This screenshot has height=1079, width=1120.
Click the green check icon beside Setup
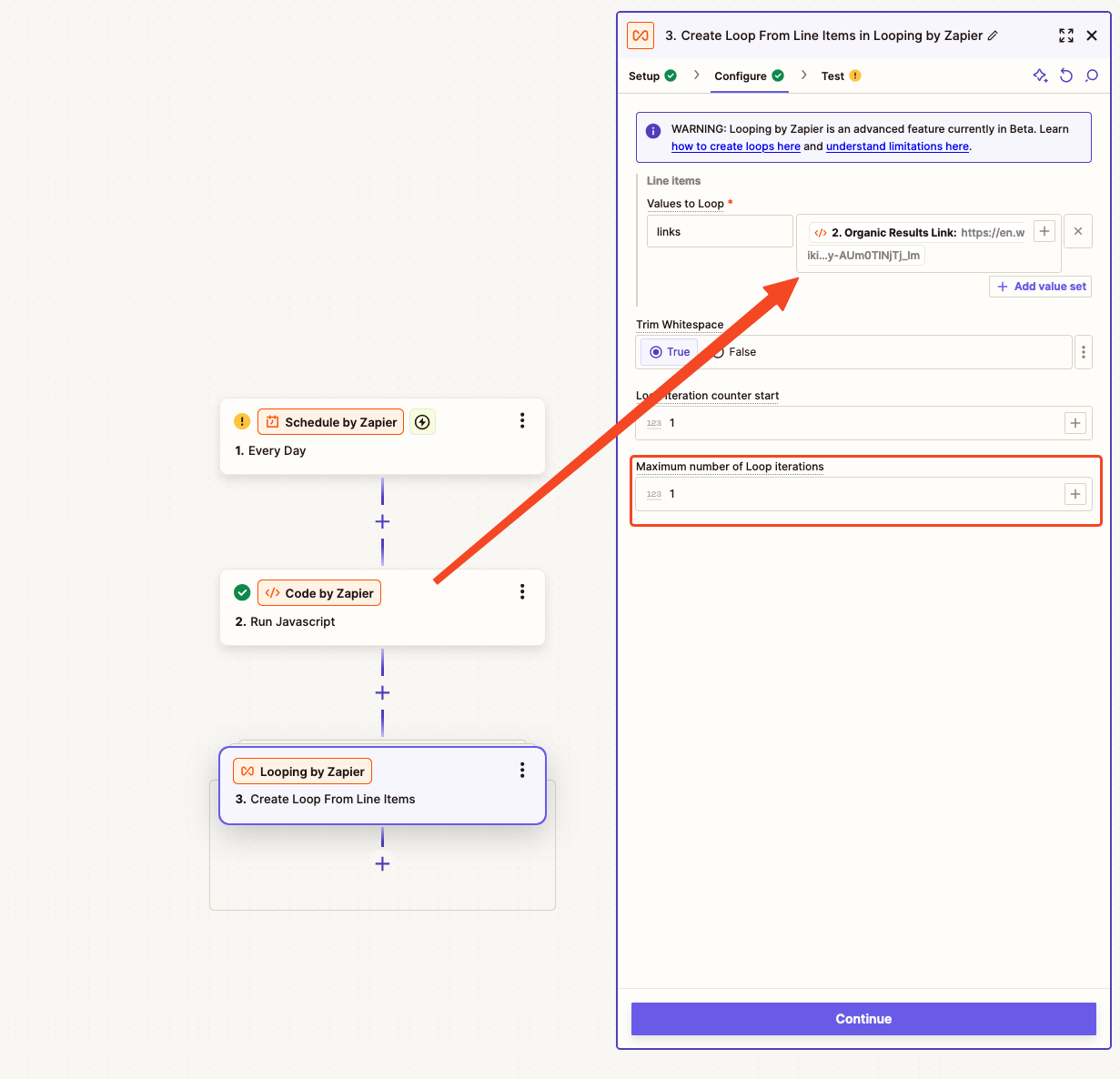pyautogui.click(x=671, y=76)
